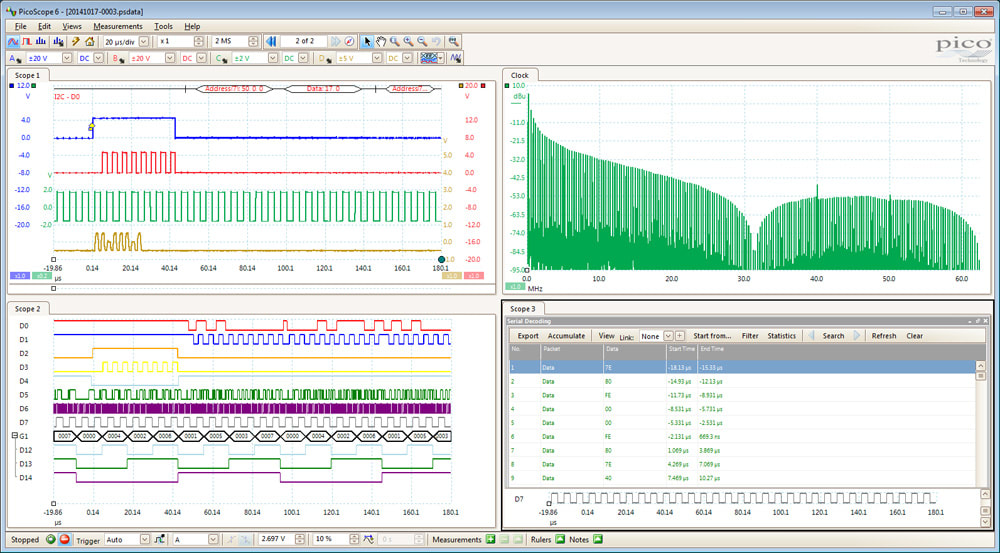The height and width of the screenshot is (553, 1000).
Task: Click the Home icon in toolbar
Action: pyautogui.click(x=90, y=41)
